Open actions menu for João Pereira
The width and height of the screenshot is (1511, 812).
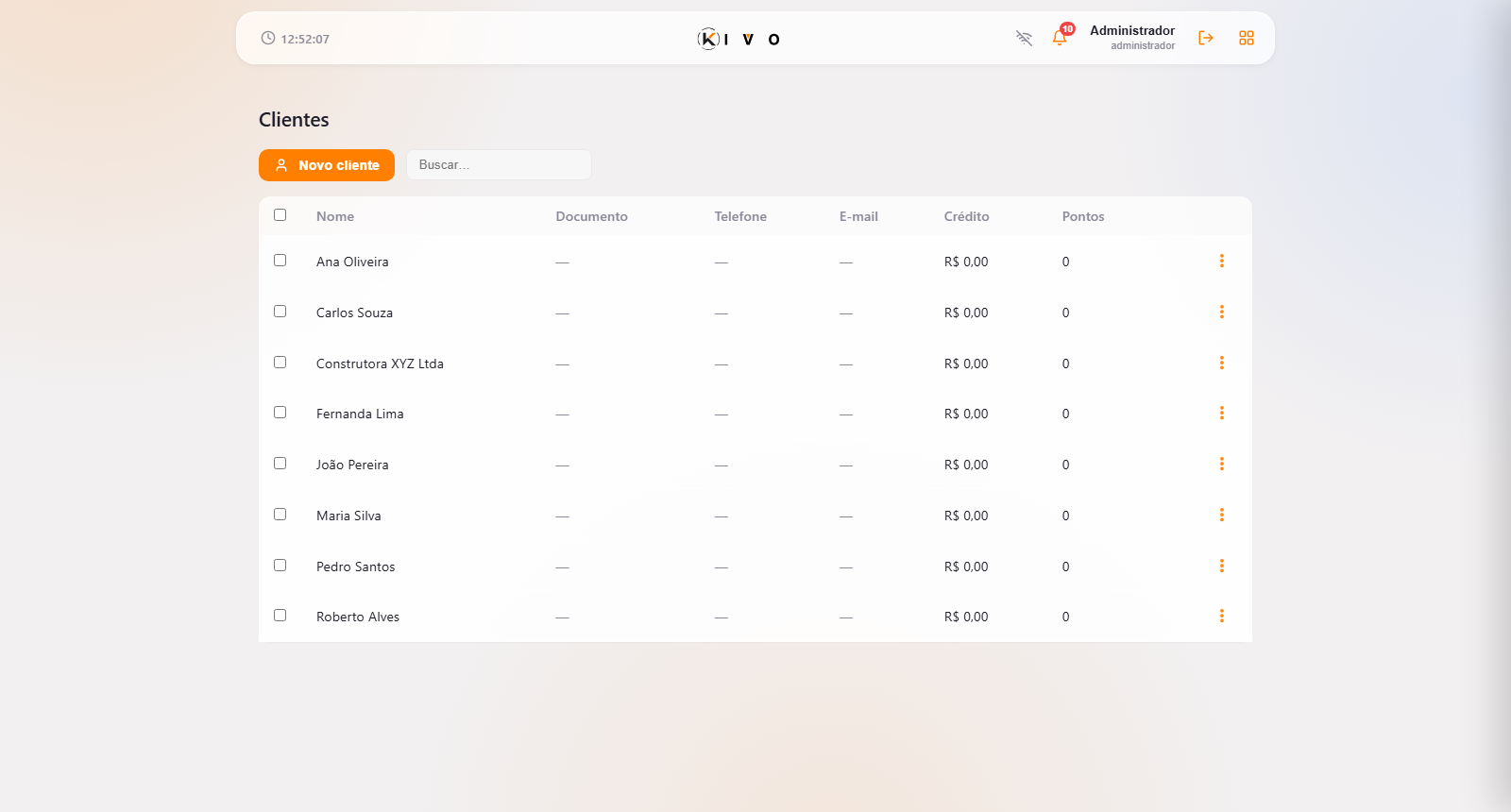click(x=1221, y=464)
